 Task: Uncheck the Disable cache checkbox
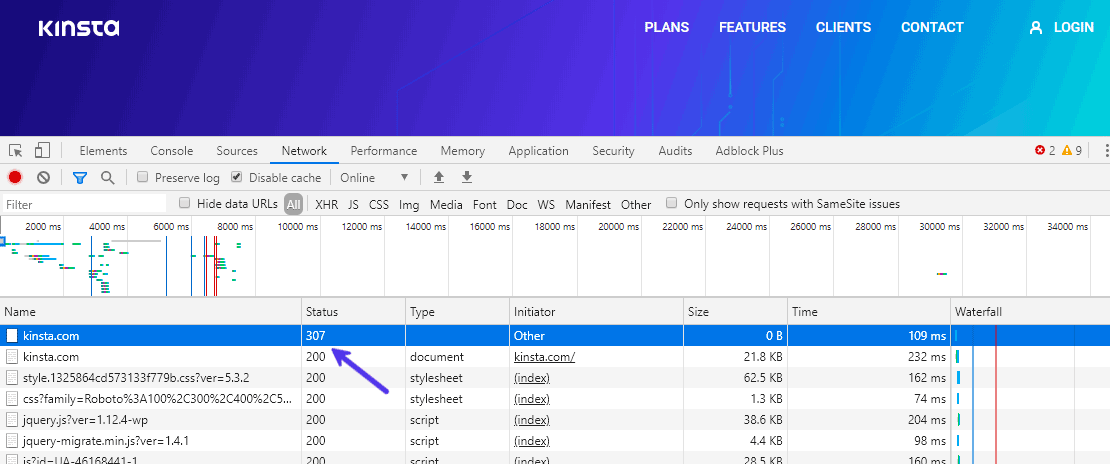237,178
